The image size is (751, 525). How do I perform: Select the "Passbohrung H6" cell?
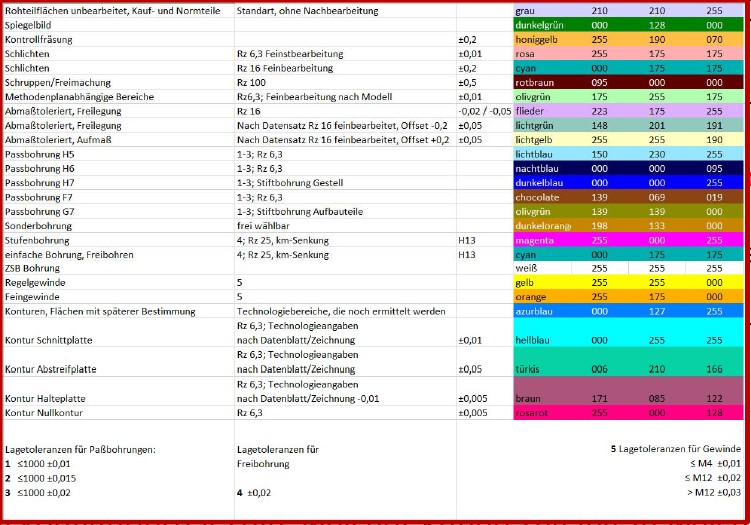tap(119, 169)
